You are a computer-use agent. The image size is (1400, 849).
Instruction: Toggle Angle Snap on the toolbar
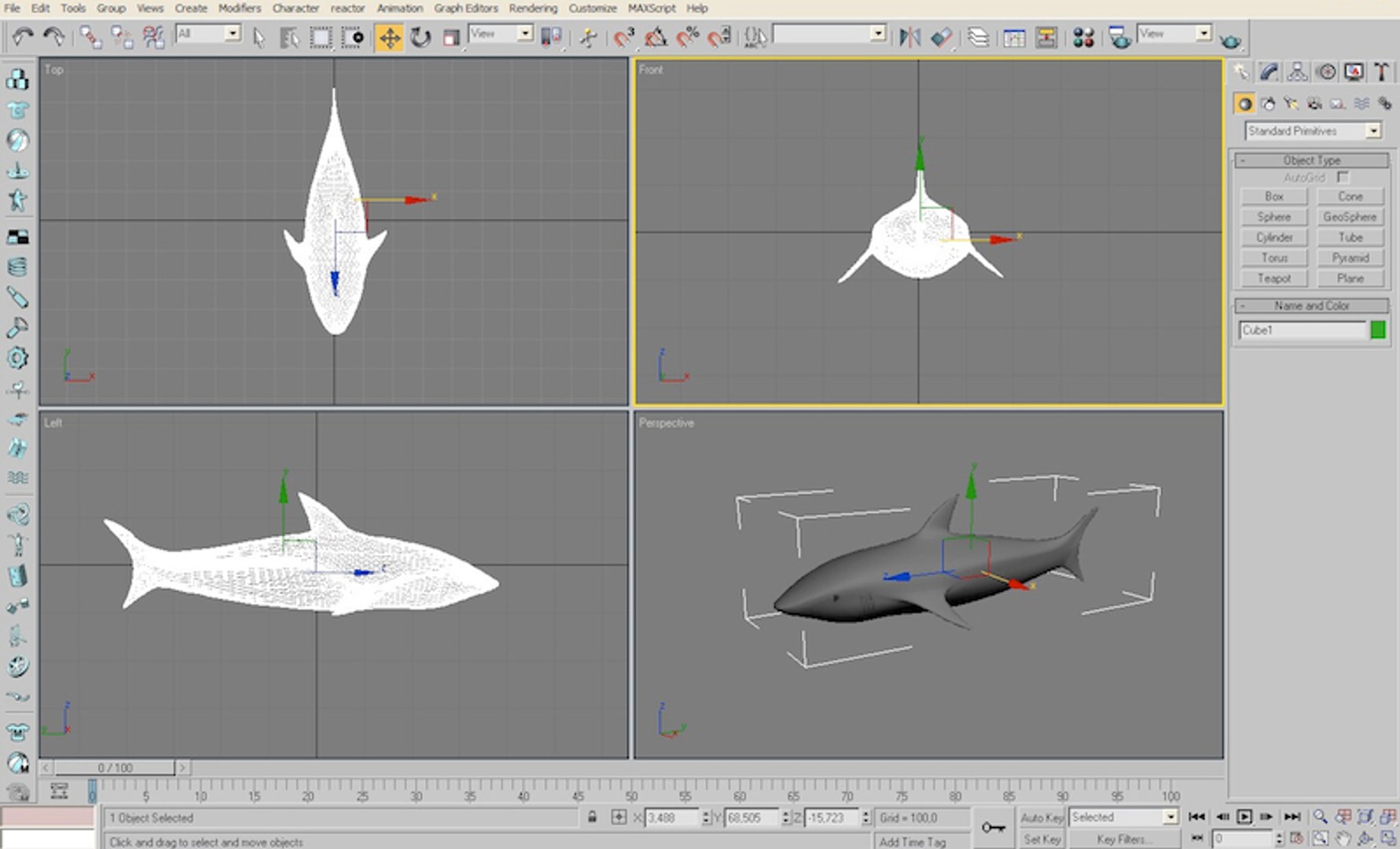pyautogui.click(x=655, y=37)
